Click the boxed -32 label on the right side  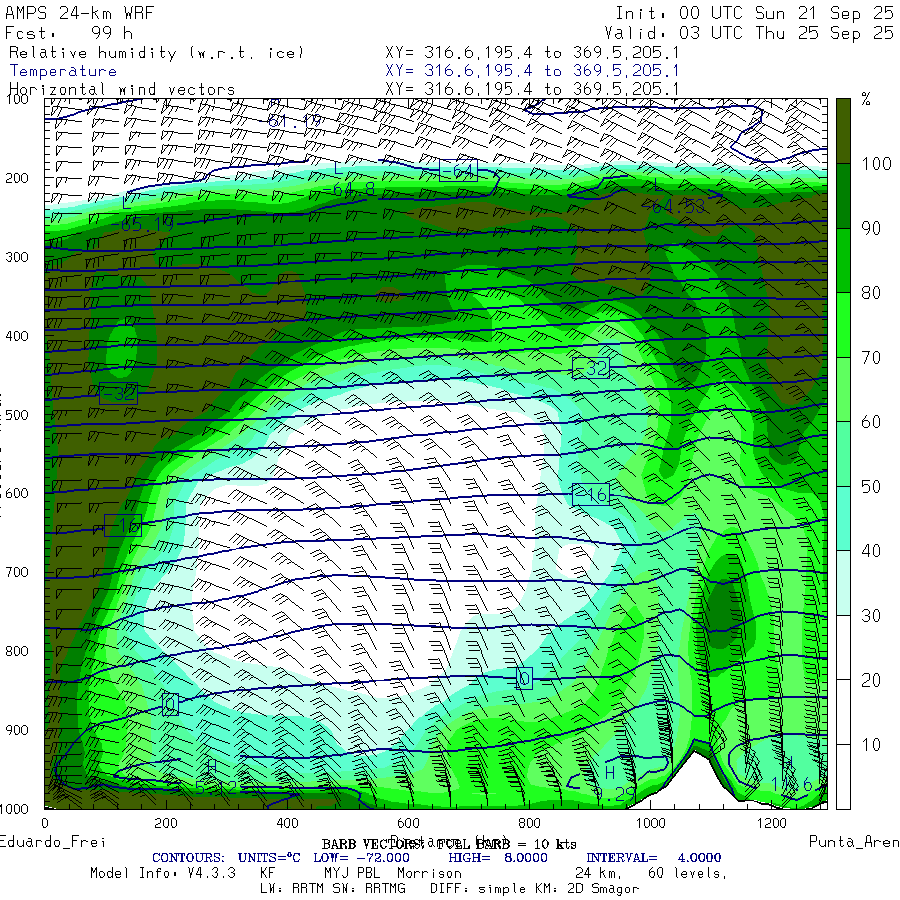[x=591, y=367]
